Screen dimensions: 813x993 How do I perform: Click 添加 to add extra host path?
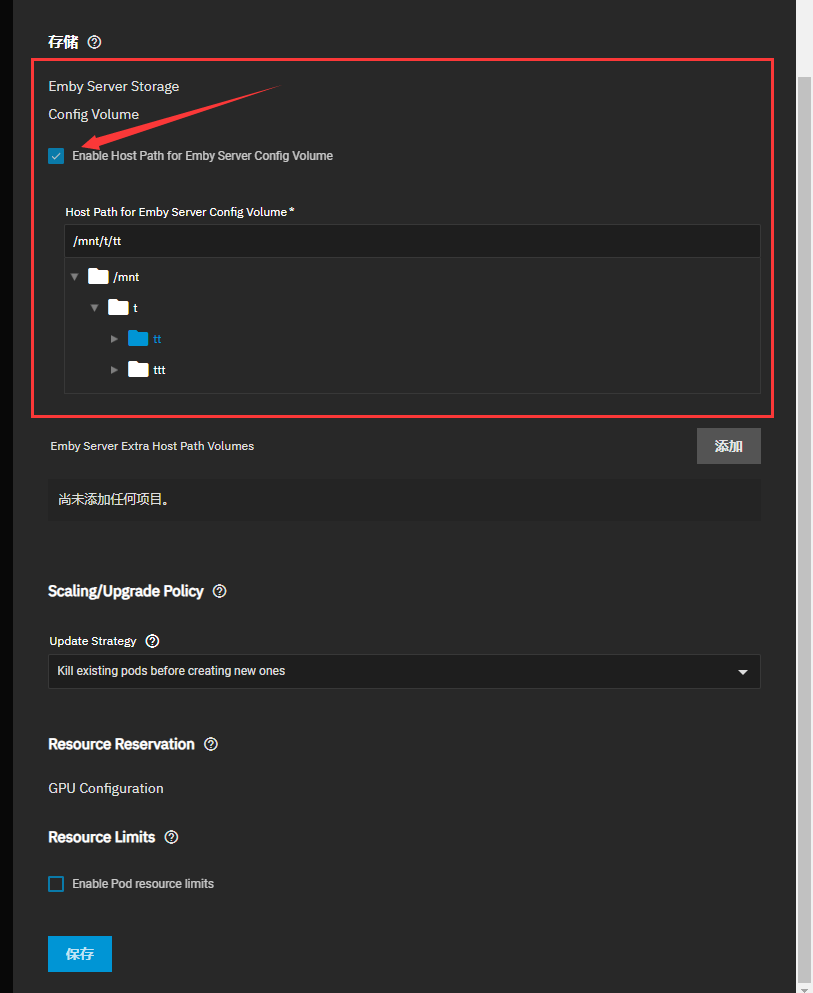pos(728,446)
